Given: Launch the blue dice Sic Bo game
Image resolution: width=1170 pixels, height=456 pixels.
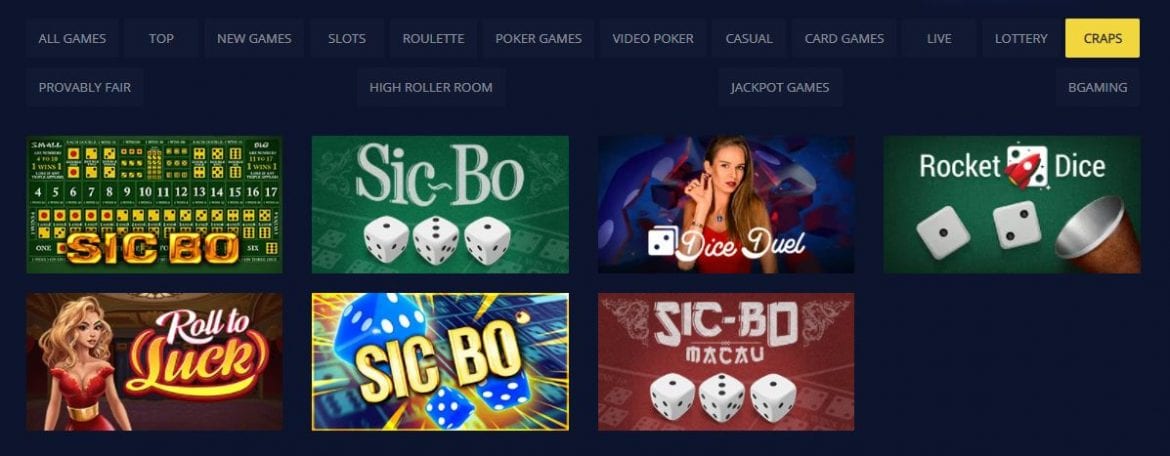Looking at the screenshot, I should (x=440, y=362).
